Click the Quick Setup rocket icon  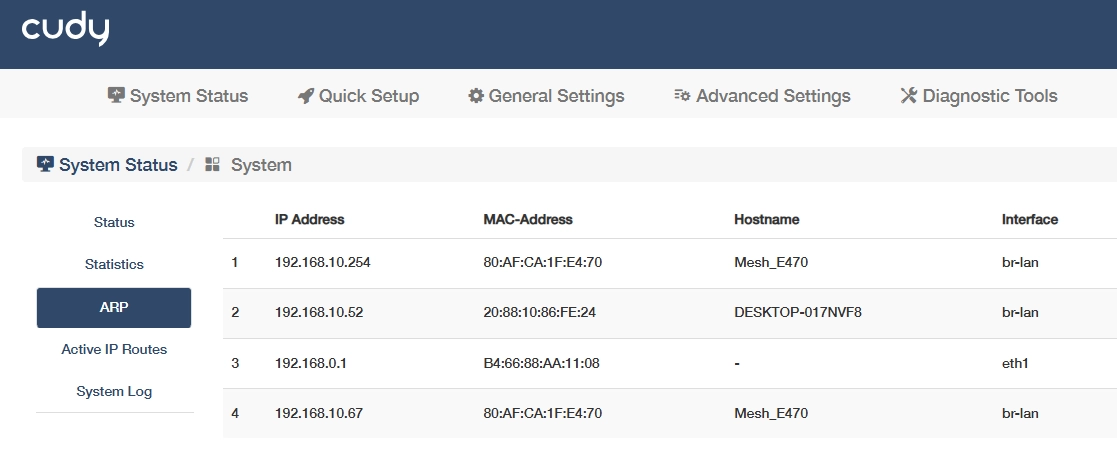(x=306, y=96)
